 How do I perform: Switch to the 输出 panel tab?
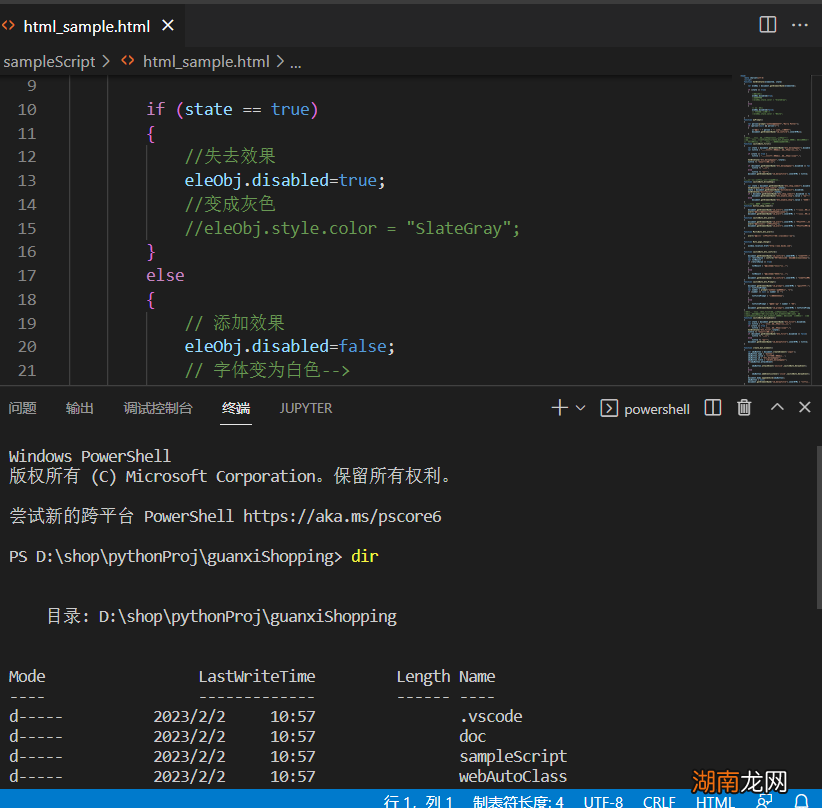[80, 408]
